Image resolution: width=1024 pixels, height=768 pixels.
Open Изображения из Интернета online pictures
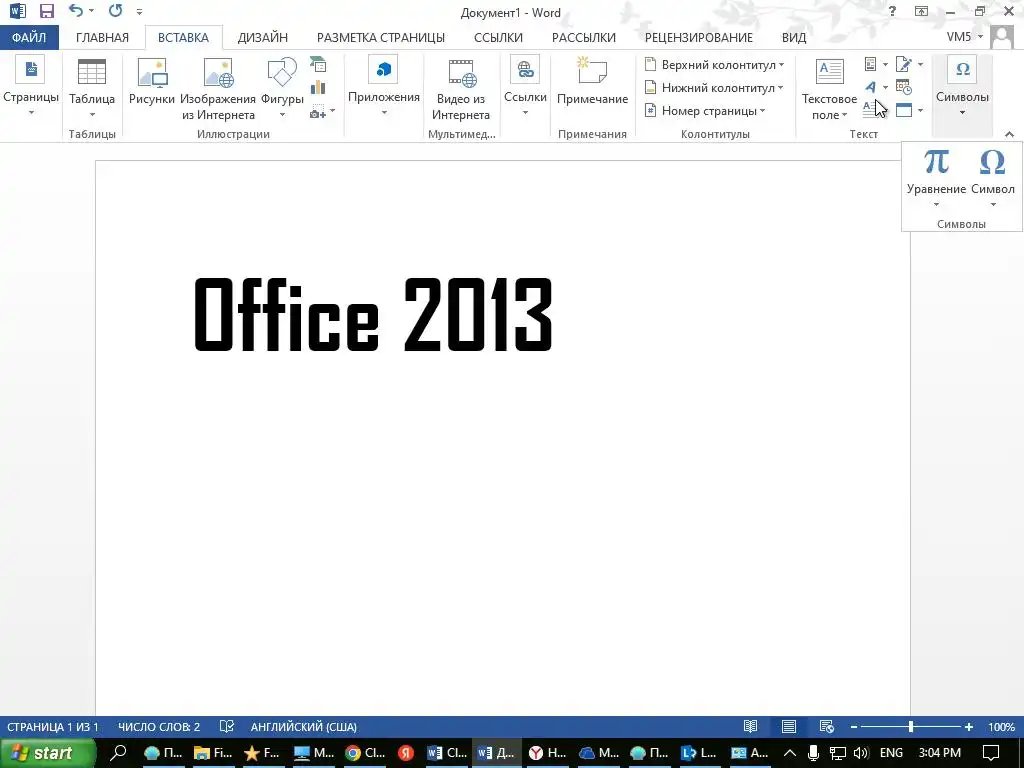(x=218, y=89)
